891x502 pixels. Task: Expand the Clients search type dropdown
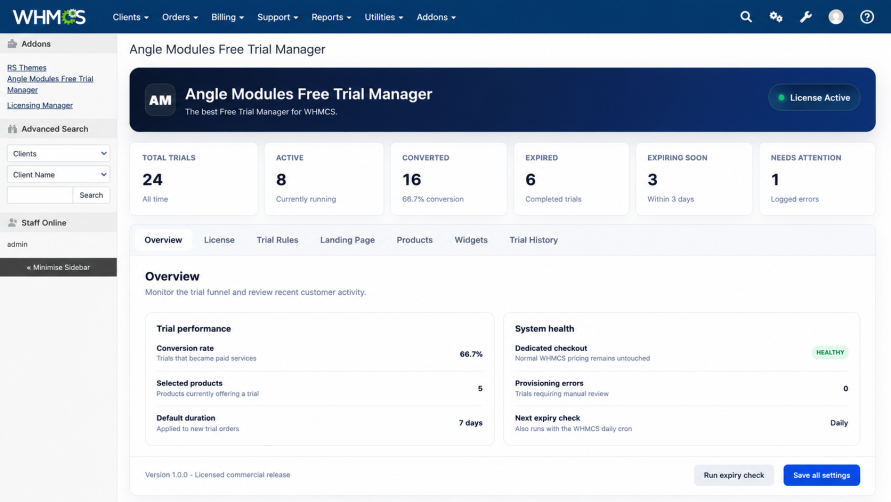coord(59,153)
